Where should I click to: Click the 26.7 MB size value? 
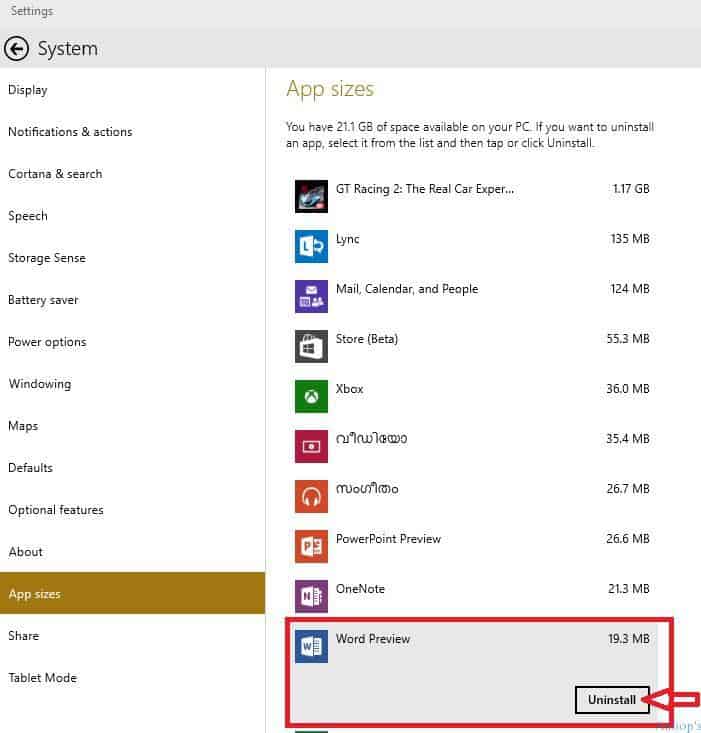628,489
